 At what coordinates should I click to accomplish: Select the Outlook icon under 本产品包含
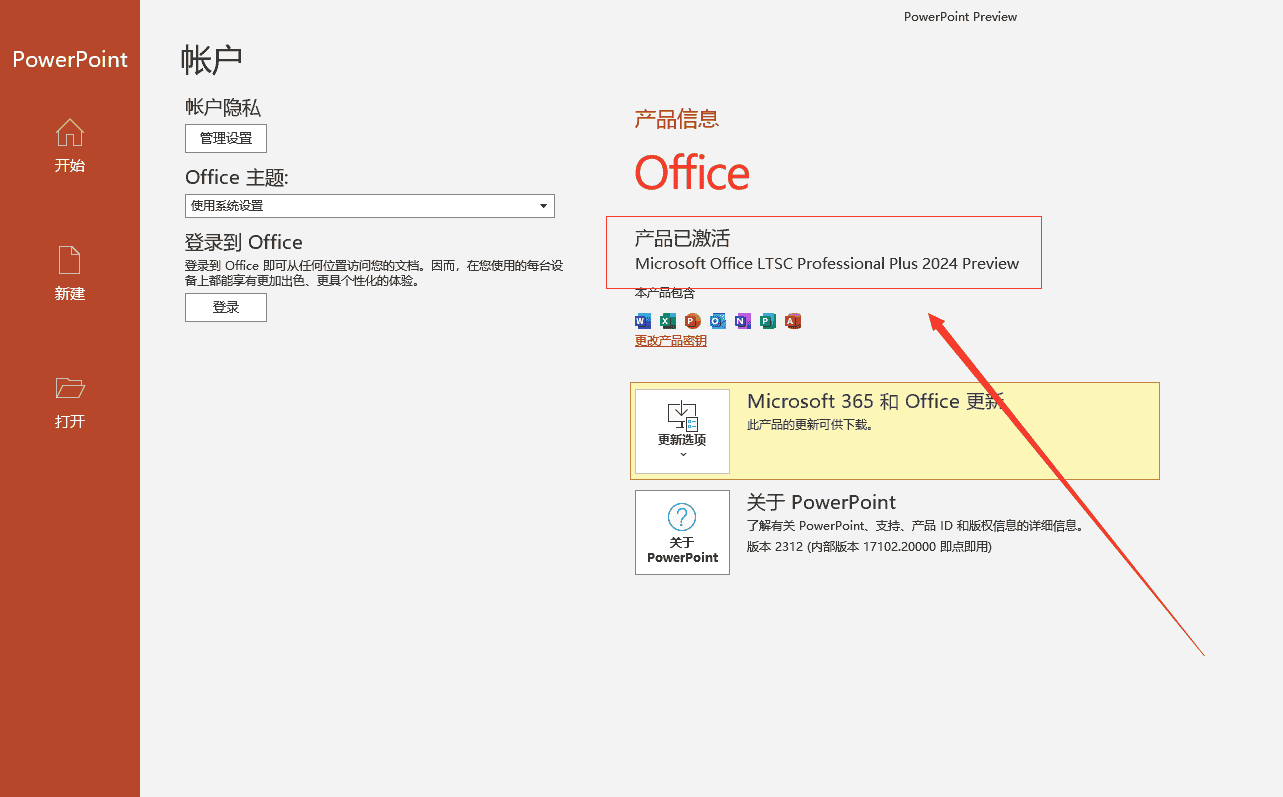point(717,321)
